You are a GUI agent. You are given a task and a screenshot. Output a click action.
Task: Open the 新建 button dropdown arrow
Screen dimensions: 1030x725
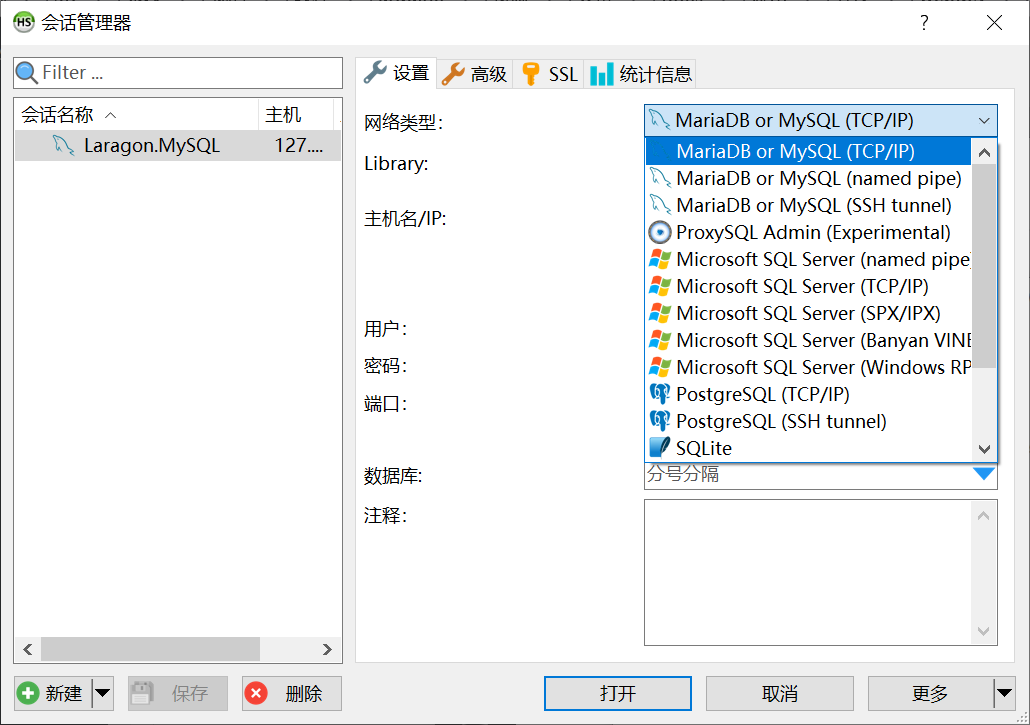102,693
